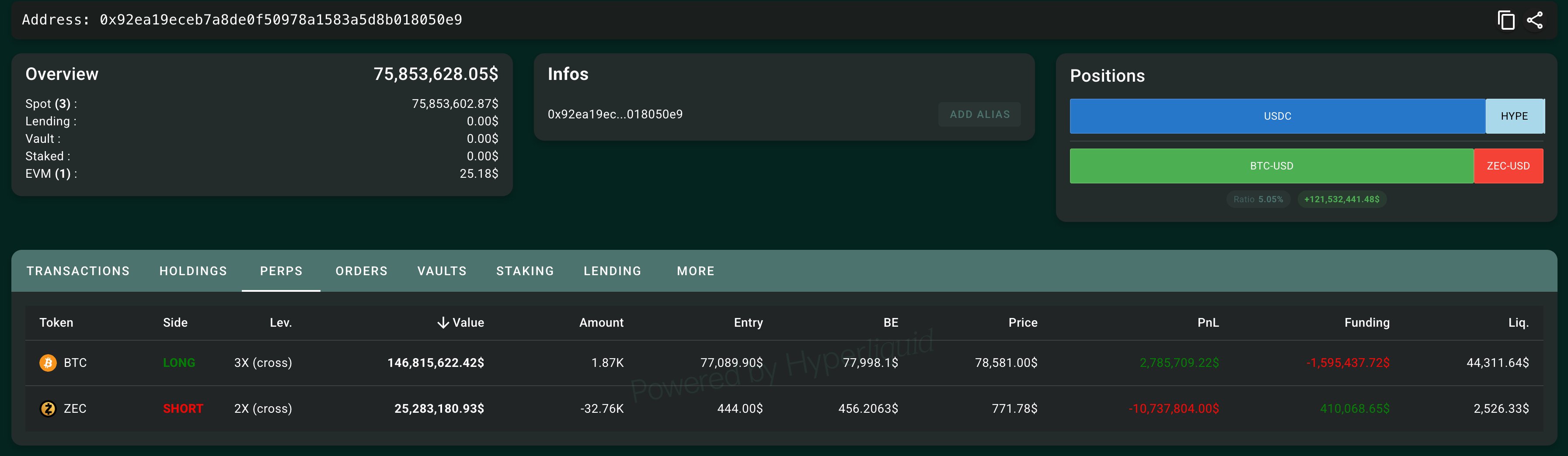This screenshot has height=456, width=1568.
Task: Sort by the Token column header
Action: point(56,322)
